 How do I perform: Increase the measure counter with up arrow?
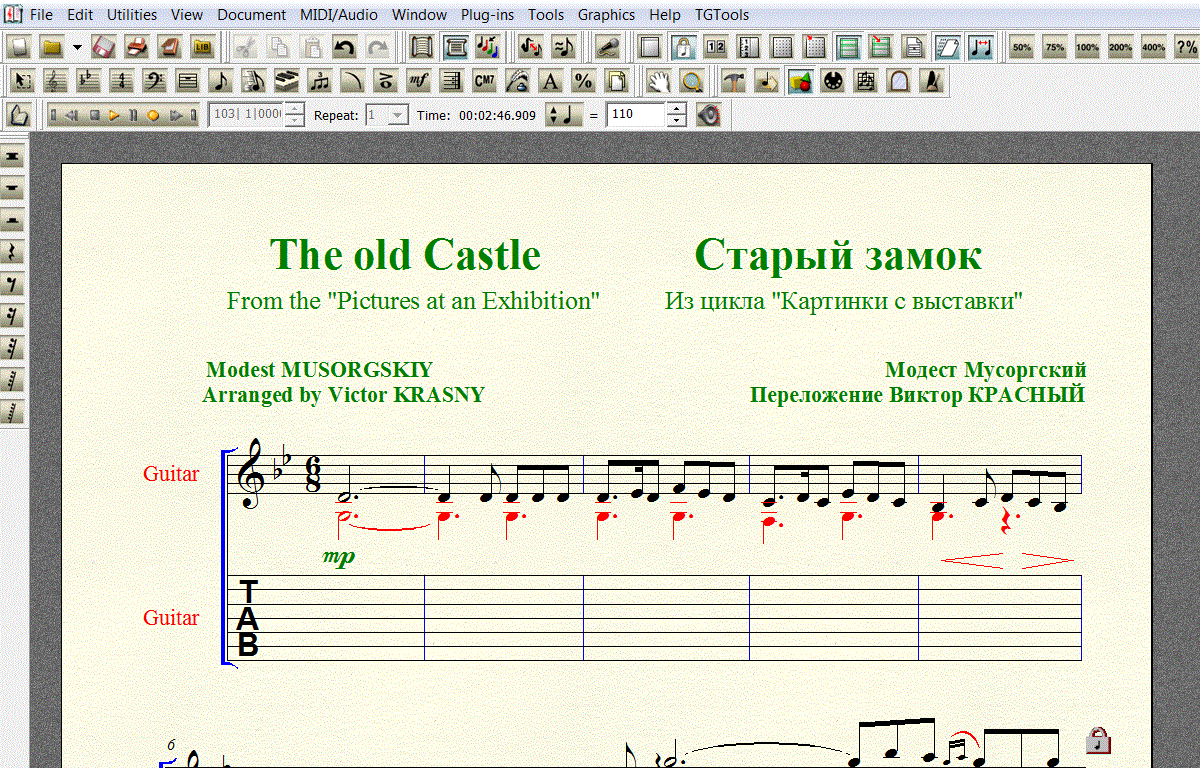point(294,108)
